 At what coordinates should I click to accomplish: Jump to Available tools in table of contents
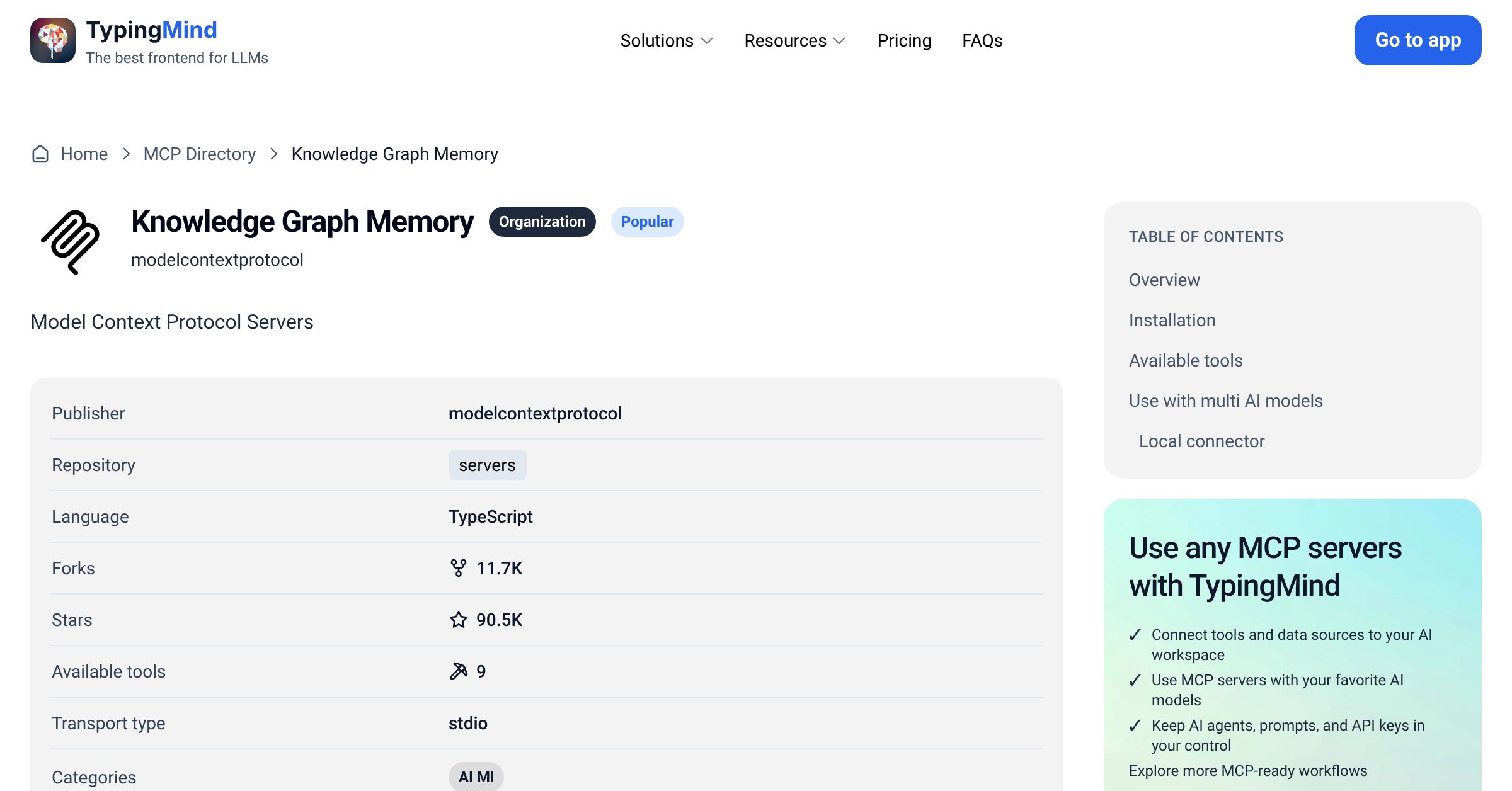pyautogui.click(x=1186, y=360)
